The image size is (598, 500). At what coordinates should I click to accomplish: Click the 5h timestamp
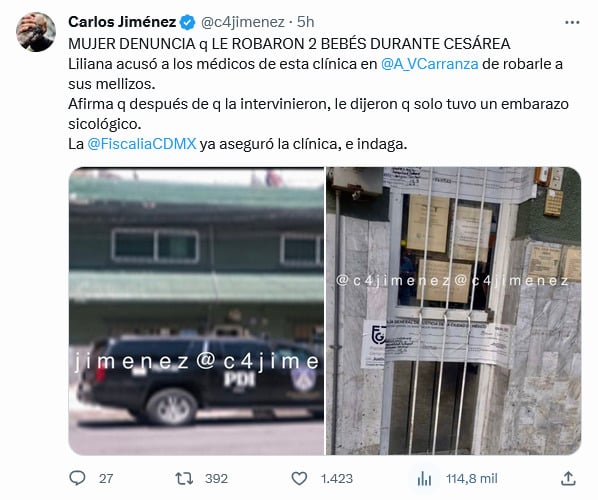pos(305,22)
